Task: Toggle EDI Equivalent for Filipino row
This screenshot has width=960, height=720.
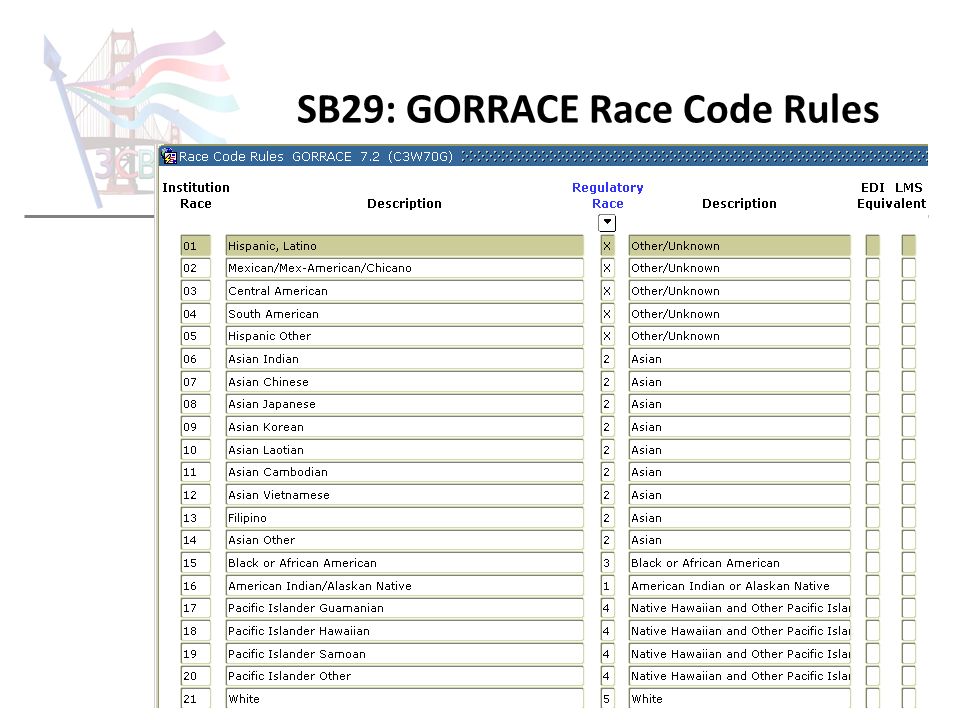Action: point(872,517)
